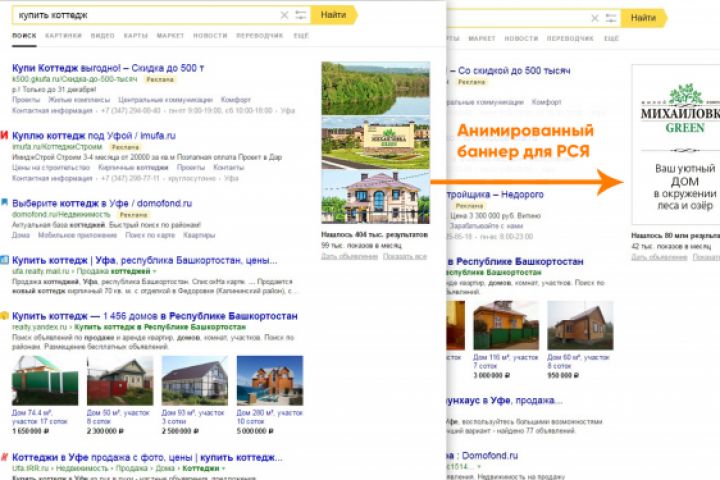Click Михайловка Green animated banner in right window
This screenshot has width=720, height=480.
click(676, 145)
